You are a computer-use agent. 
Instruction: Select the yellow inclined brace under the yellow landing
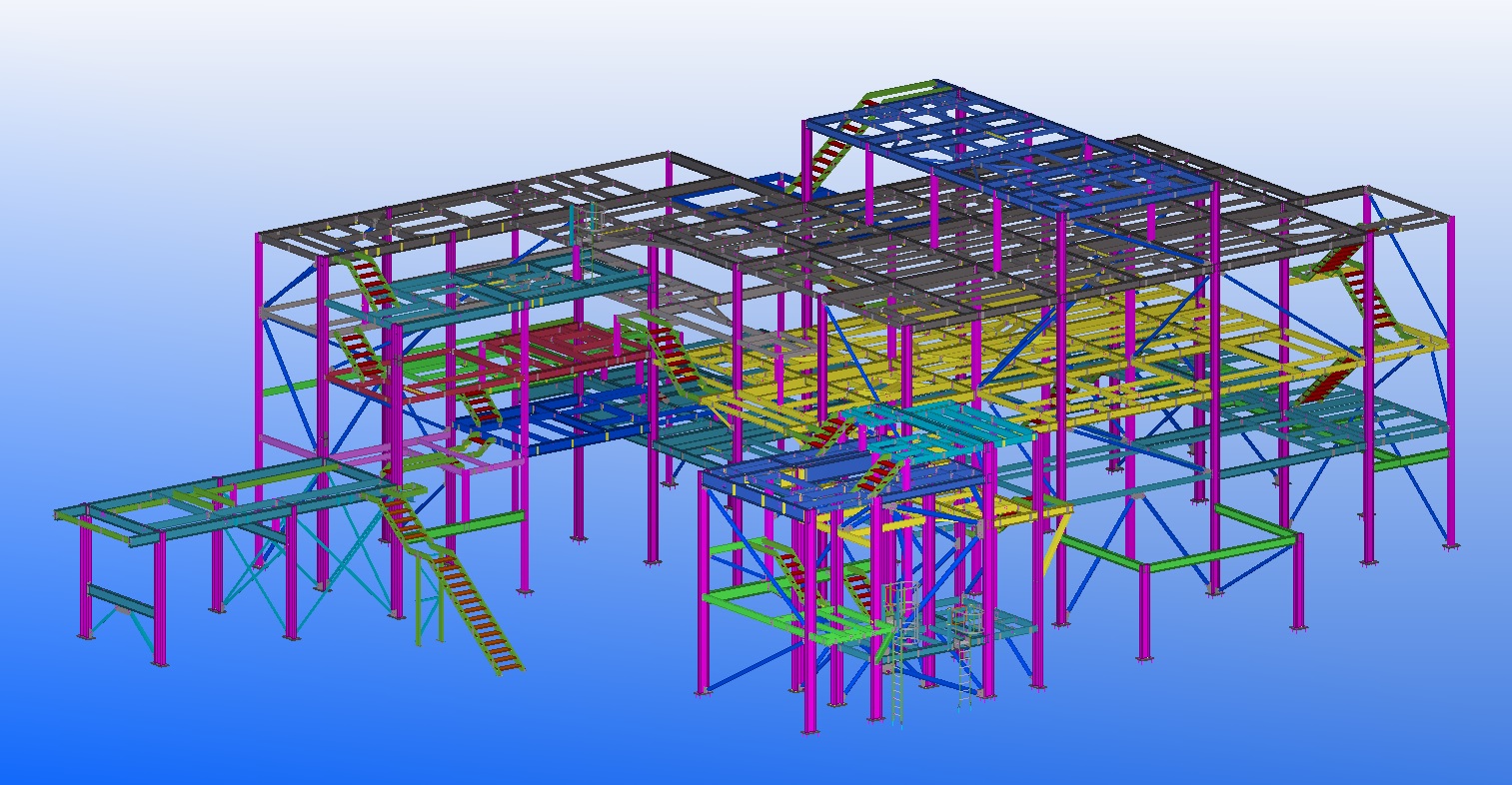point(1054,545)
